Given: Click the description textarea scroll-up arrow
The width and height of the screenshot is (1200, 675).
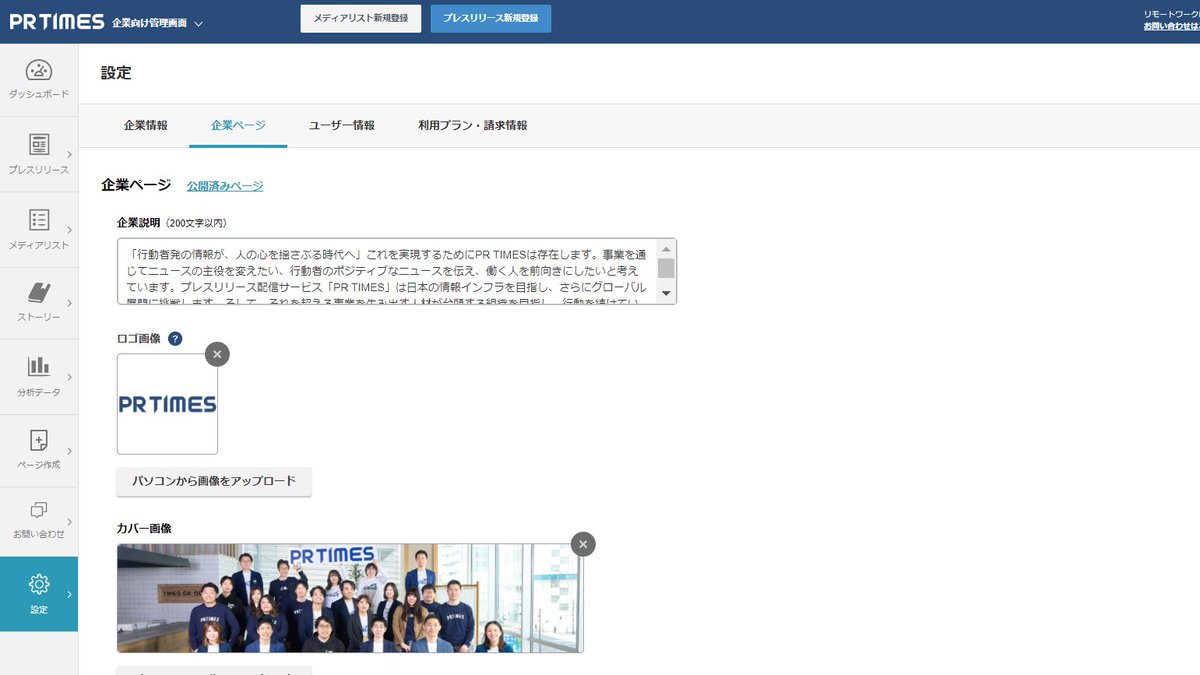Looking at the screenshot, I should (x=666, y=248).
